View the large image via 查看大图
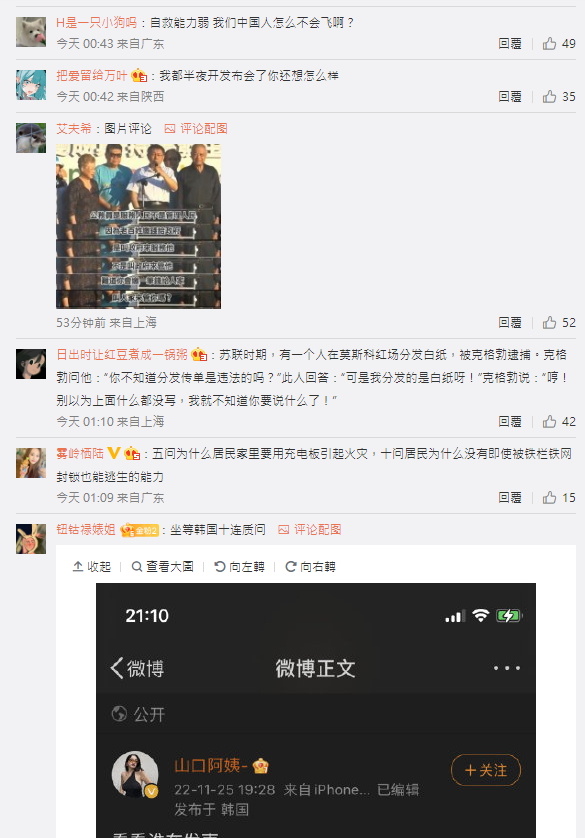The height and width of the screenshot is (838, 585). tap(162, 567)
